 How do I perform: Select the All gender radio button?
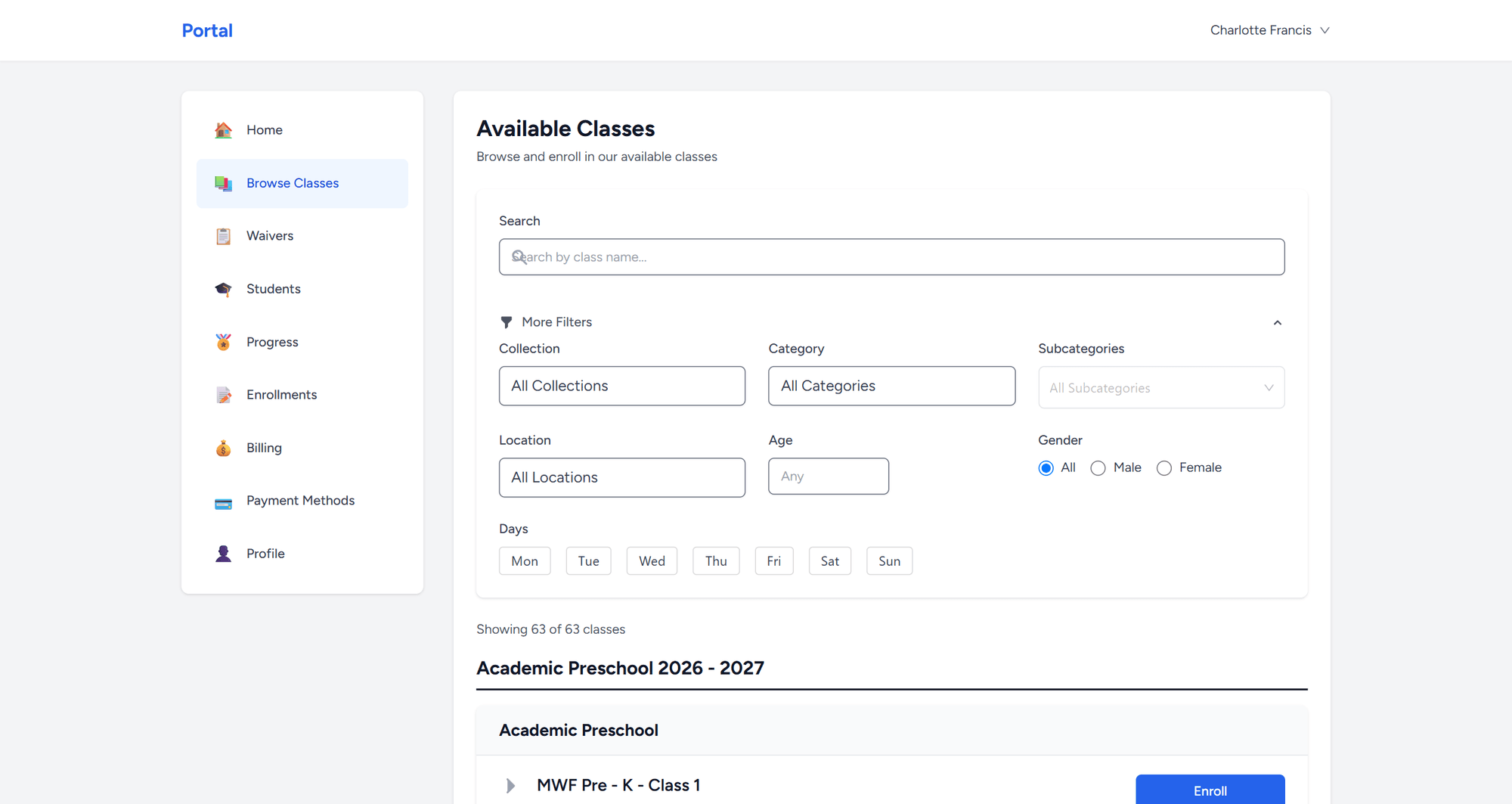tap(1046, 468)
